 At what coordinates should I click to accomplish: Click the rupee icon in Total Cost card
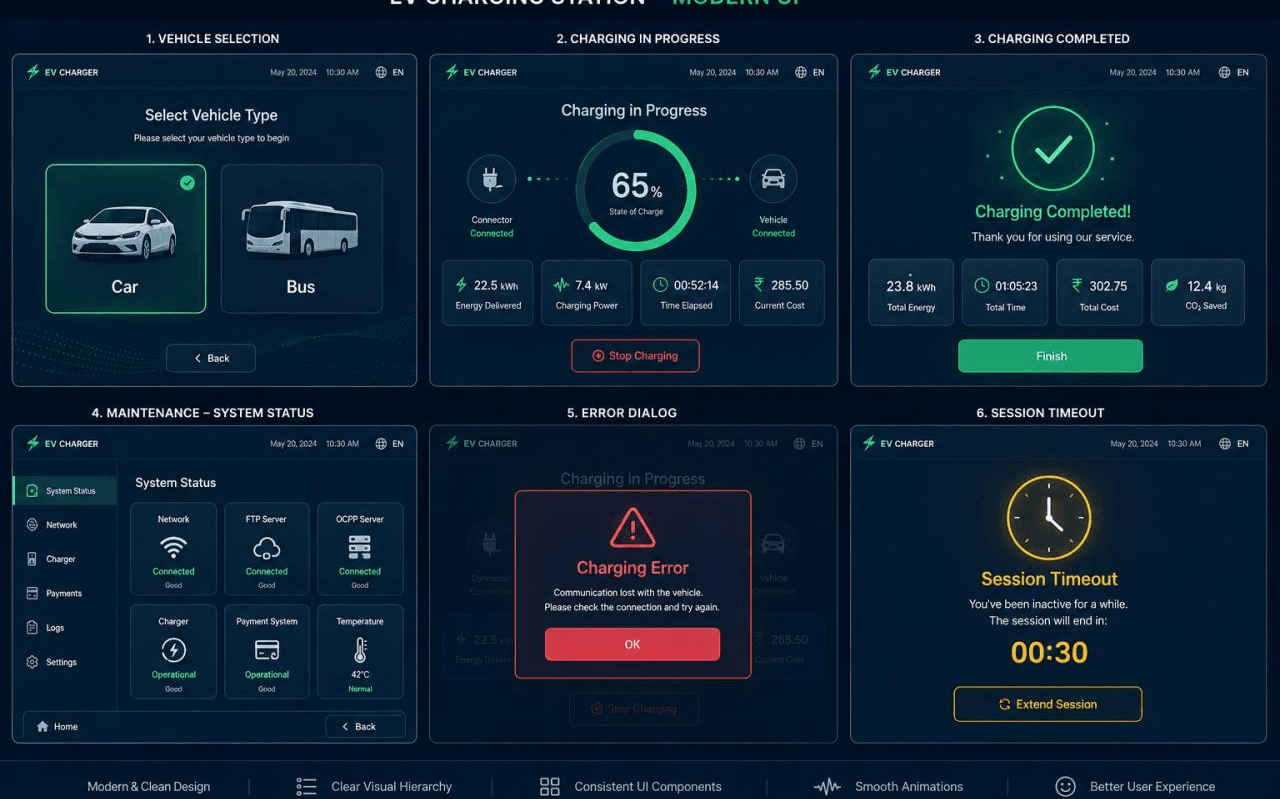click(x=1077, y=286)
